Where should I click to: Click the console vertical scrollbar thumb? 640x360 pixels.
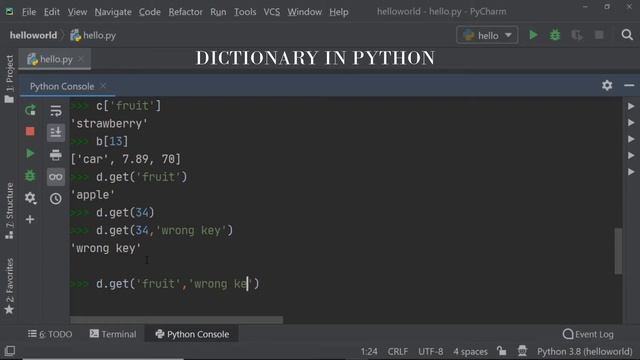pos(618,251)
